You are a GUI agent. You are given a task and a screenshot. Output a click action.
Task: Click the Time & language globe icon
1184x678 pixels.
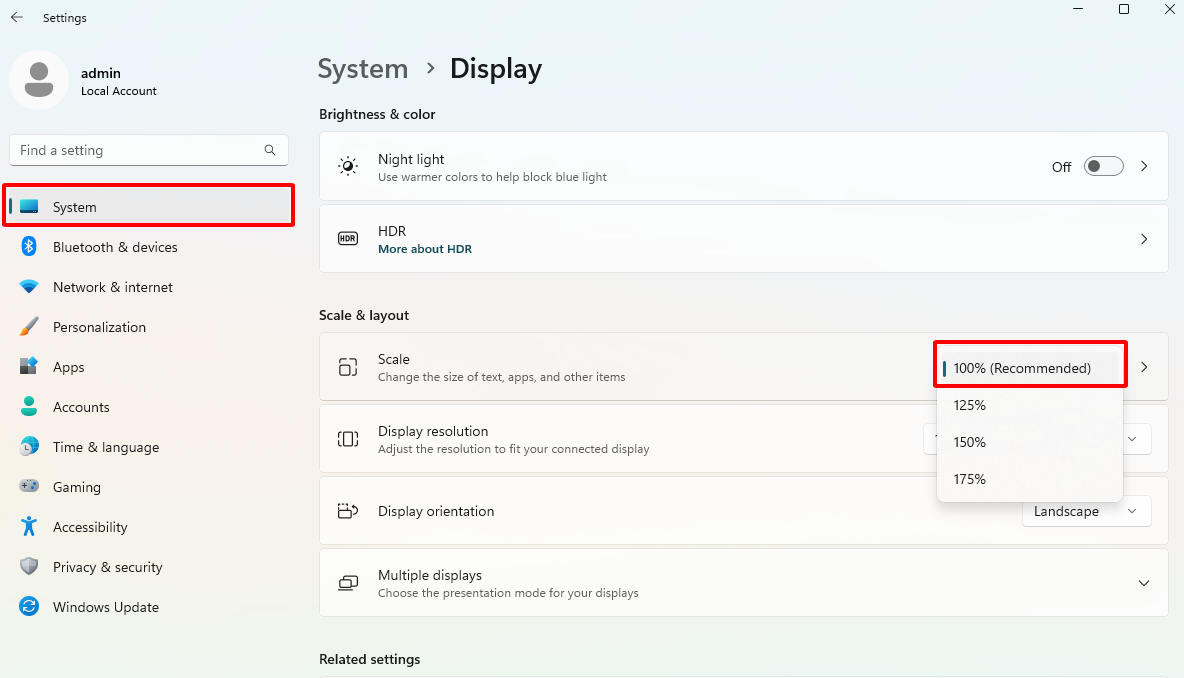[x=29, y=446]
